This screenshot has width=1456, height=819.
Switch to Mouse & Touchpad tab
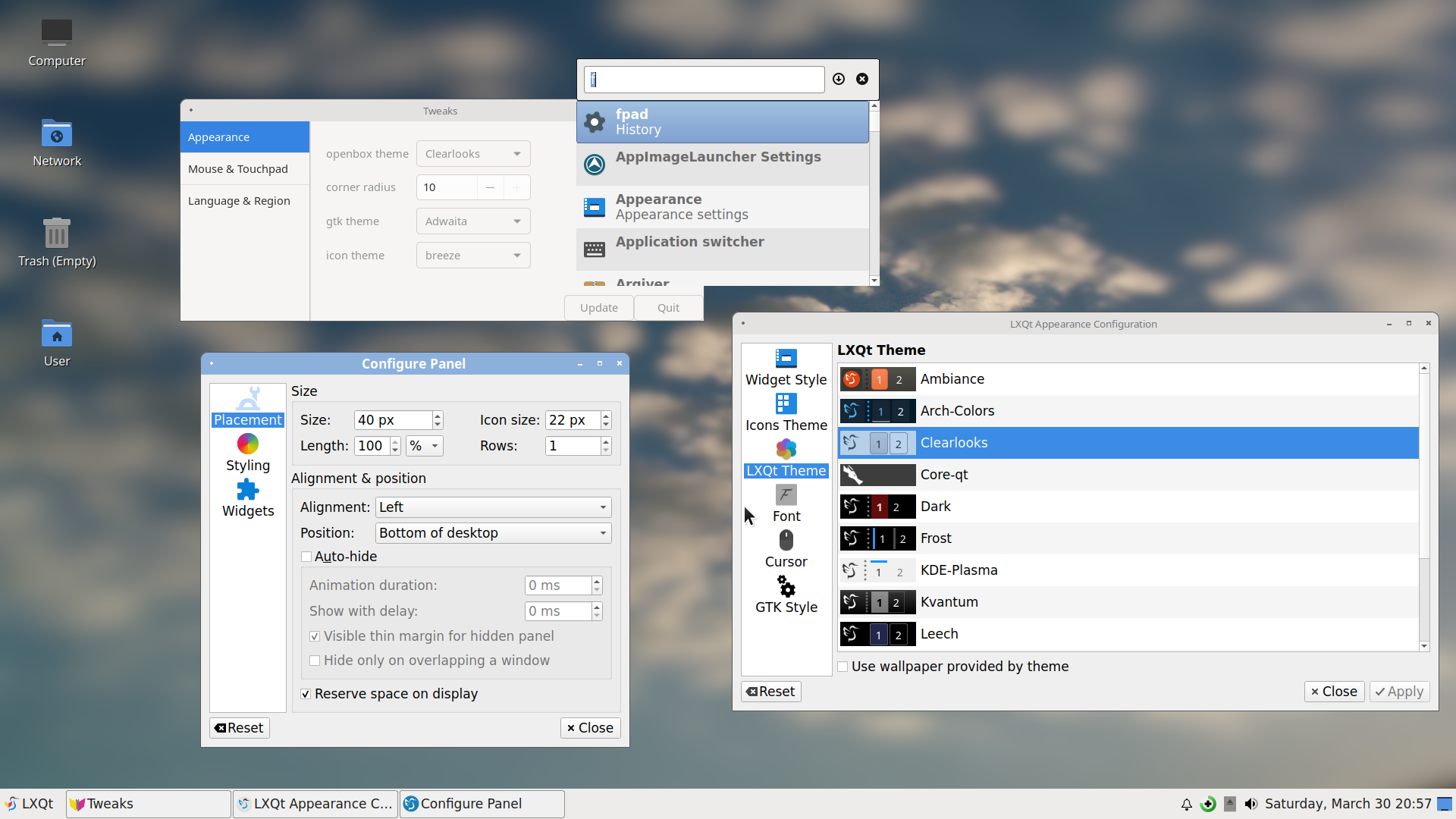point(237,168)
